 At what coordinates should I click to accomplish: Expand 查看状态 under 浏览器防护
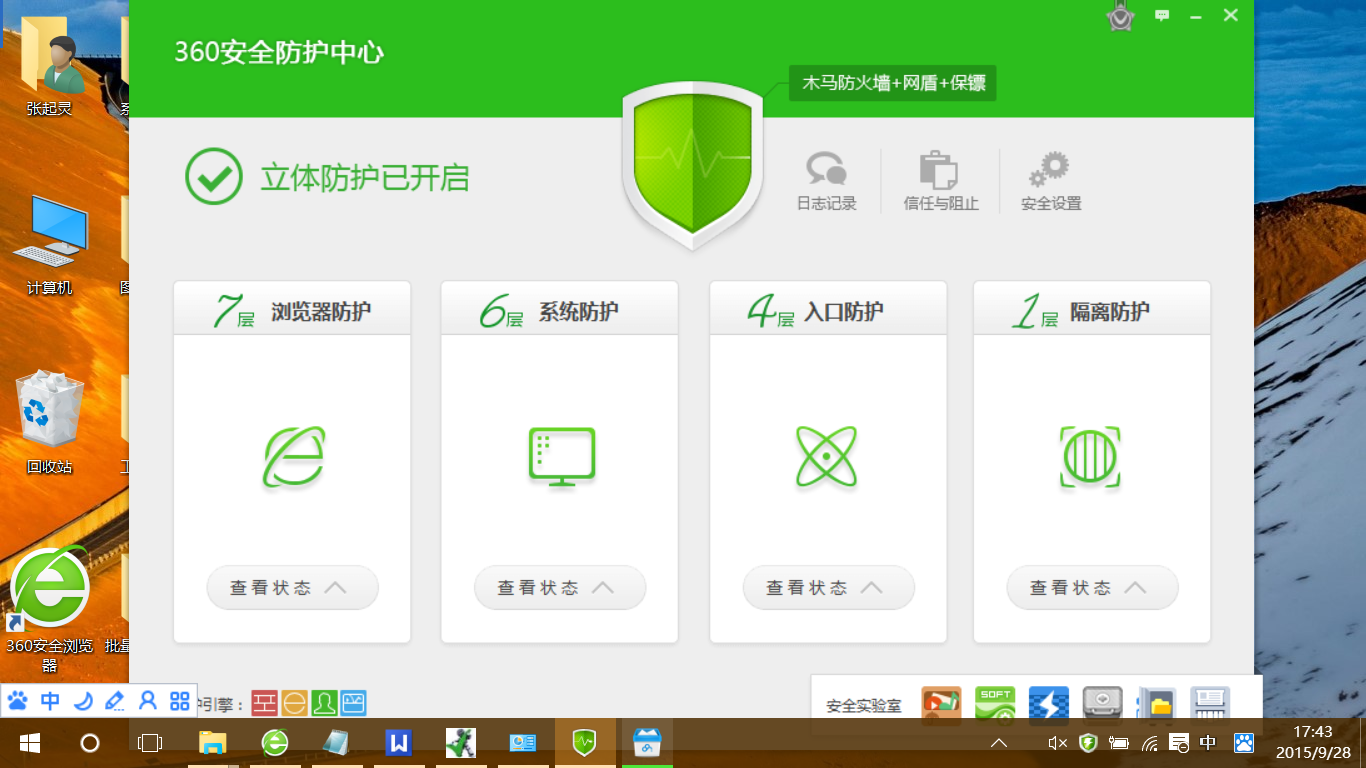[292, 587]
